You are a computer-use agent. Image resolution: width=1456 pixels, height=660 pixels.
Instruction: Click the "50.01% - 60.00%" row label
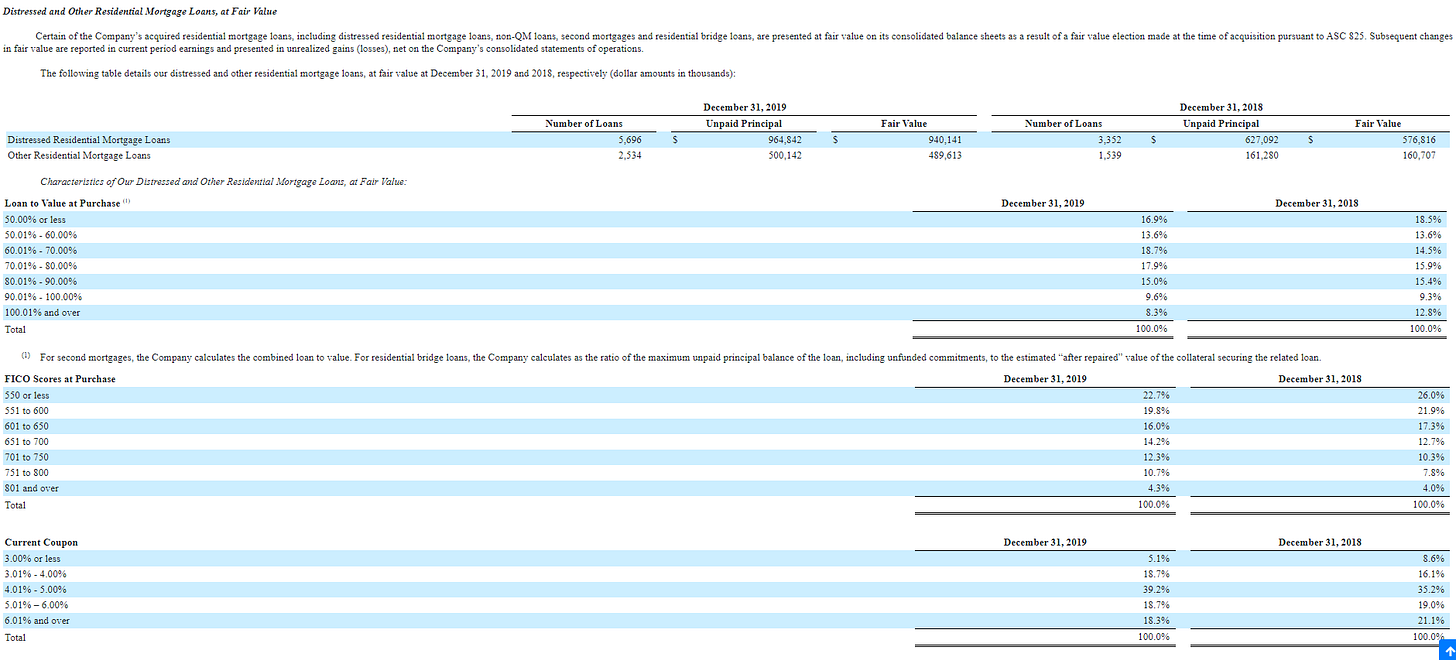point(41,235)
